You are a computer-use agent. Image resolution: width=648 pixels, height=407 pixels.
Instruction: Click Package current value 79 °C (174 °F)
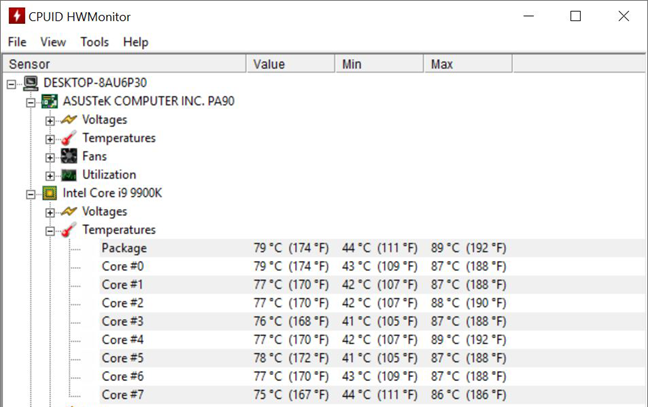coord(291,248)
